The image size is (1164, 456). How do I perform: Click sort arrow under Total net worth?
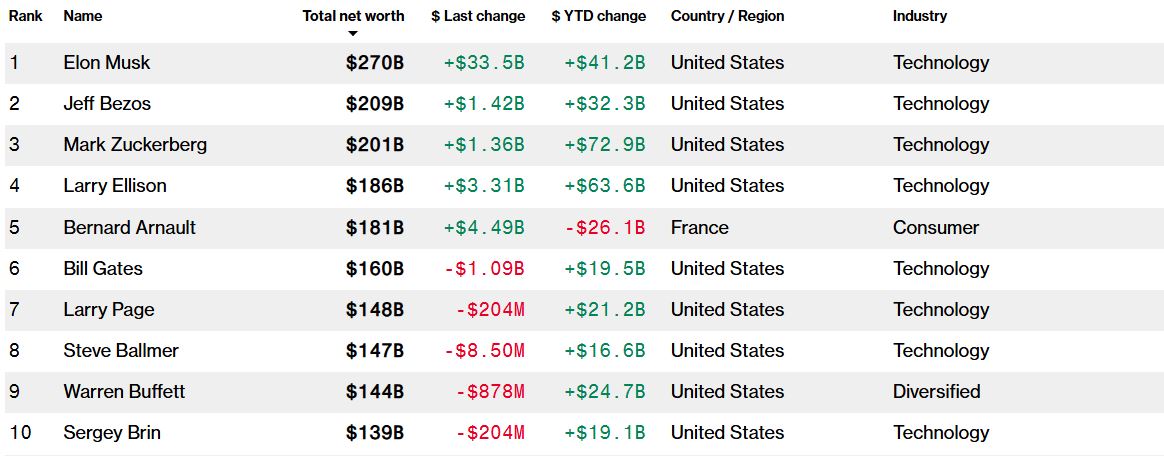352,34
